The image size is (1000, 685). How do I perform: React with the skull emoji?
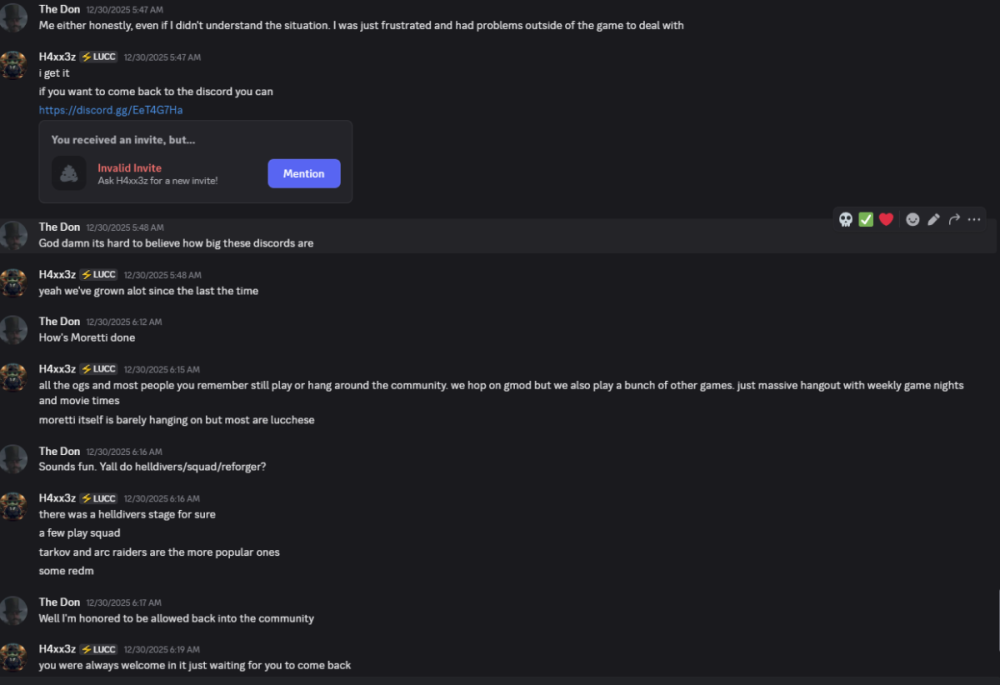(845, 219)
